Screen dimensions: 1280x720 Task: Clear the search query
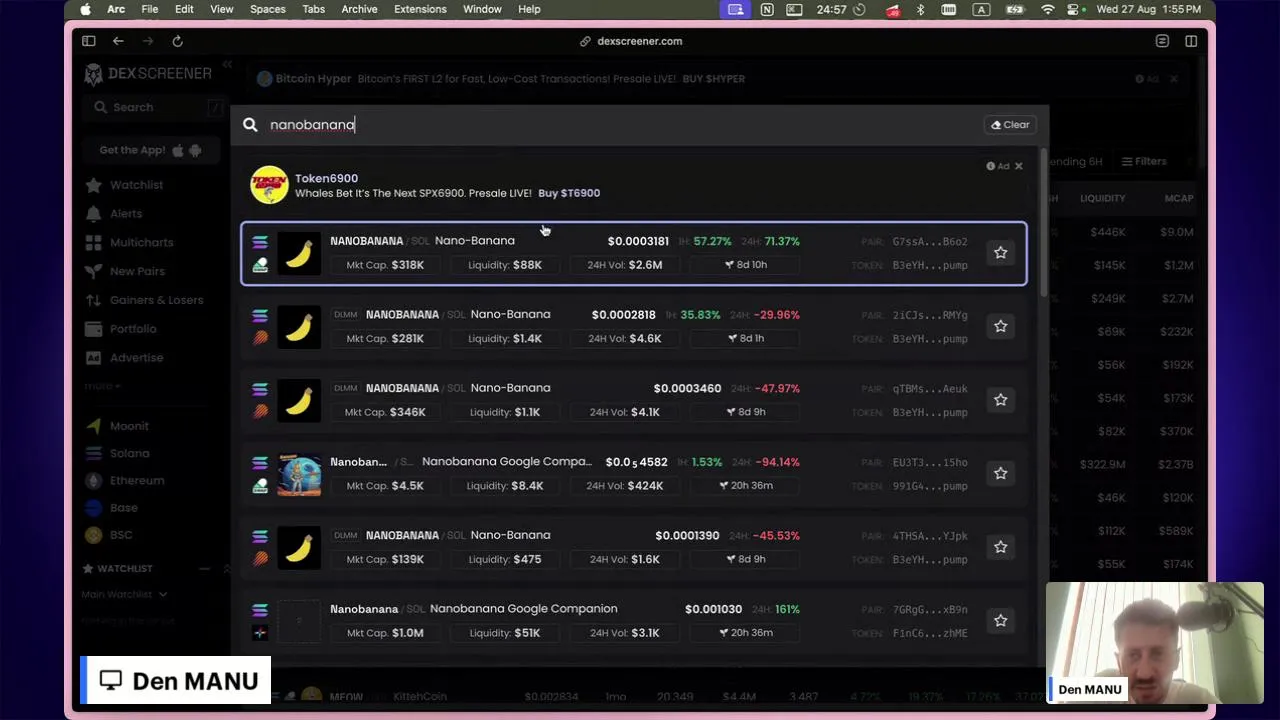click(x=1009, y=125)
